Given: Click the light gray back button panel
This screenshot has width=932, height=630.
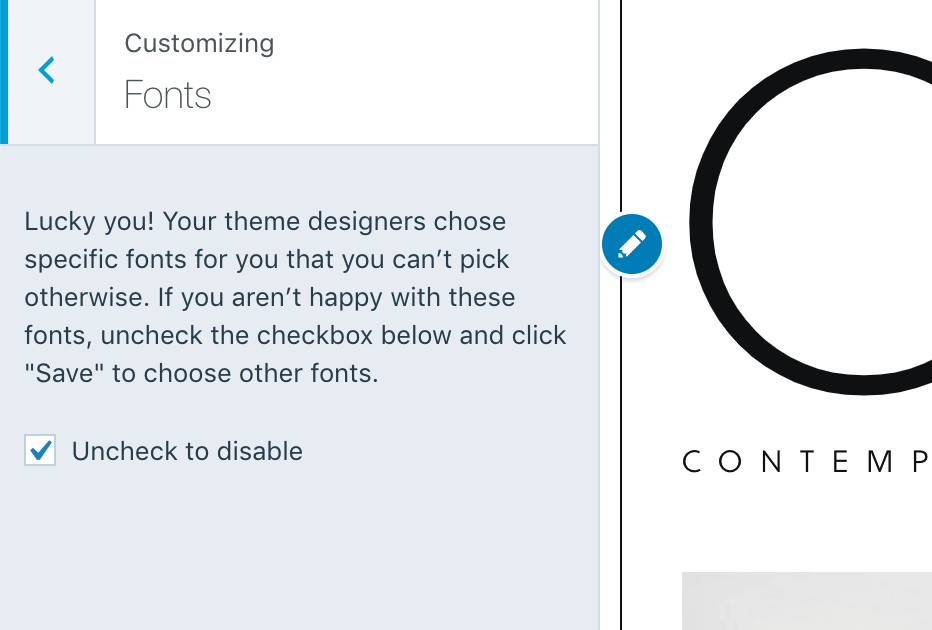Looking at the screenshot, I should click(x=51, y=72).
